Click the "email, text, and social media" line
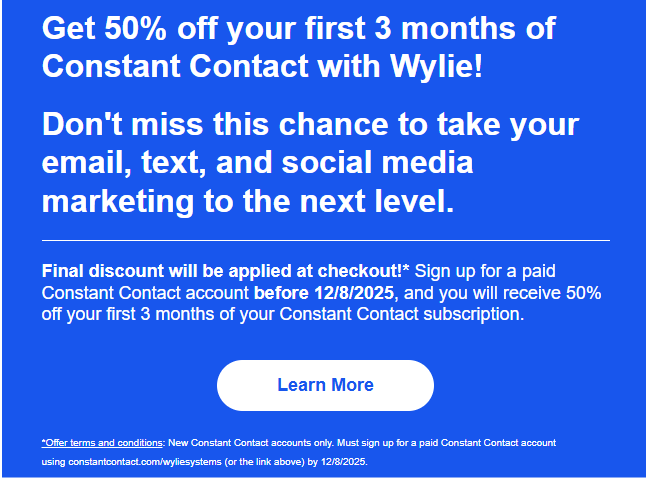This screenshot has width=646, height=478. 257,163
